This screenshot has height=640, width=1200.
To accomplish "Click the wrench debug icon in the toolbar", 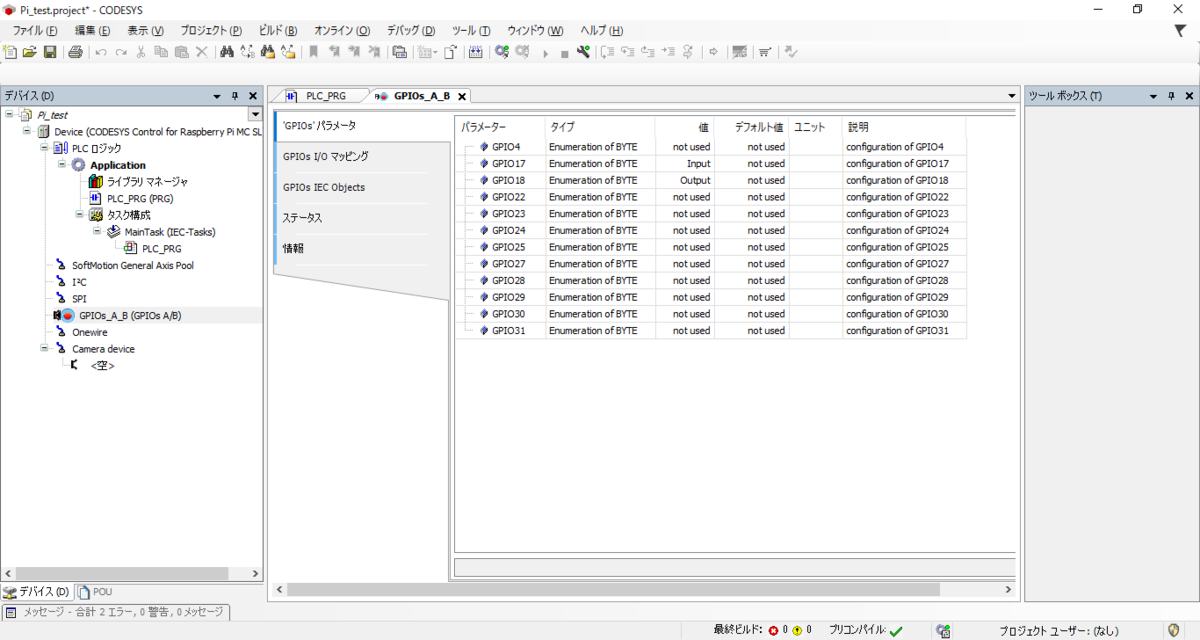I will (x=583, y=52).
